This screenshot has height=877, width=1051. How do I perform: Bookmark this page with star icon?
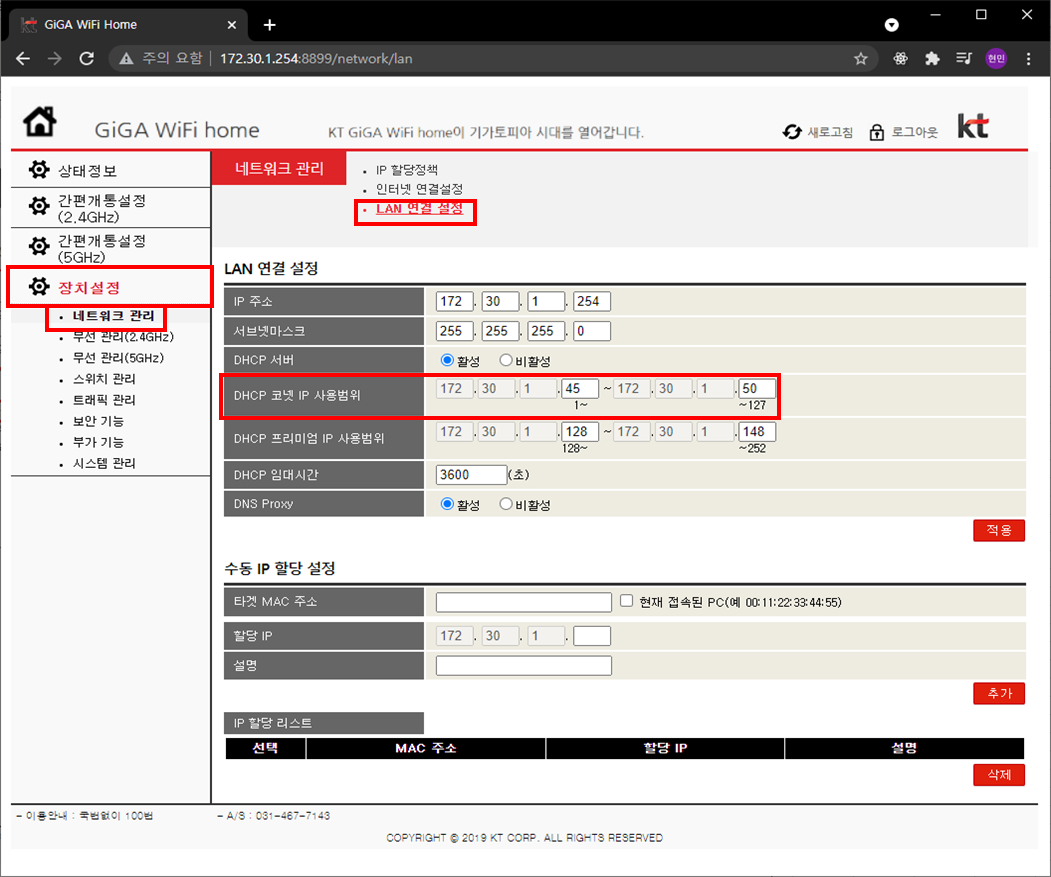click(861, 59)
